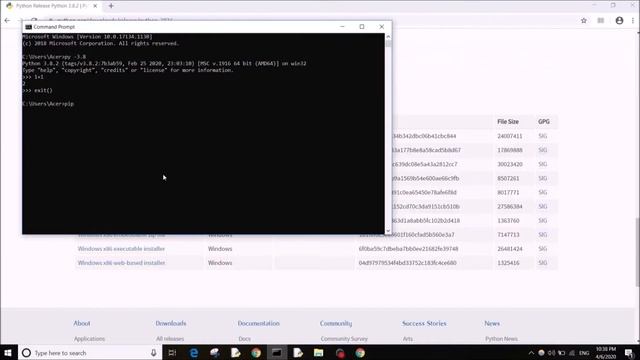Open the ENG language indicator

[584, 353]
